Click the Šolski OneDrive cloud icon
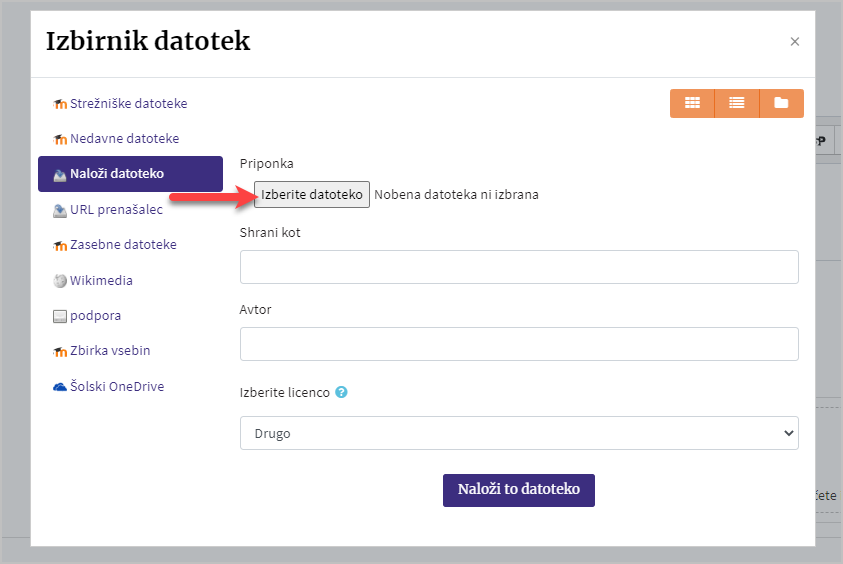Image resolution: width=843 pixels, height=564 pixels. [60, 387]
